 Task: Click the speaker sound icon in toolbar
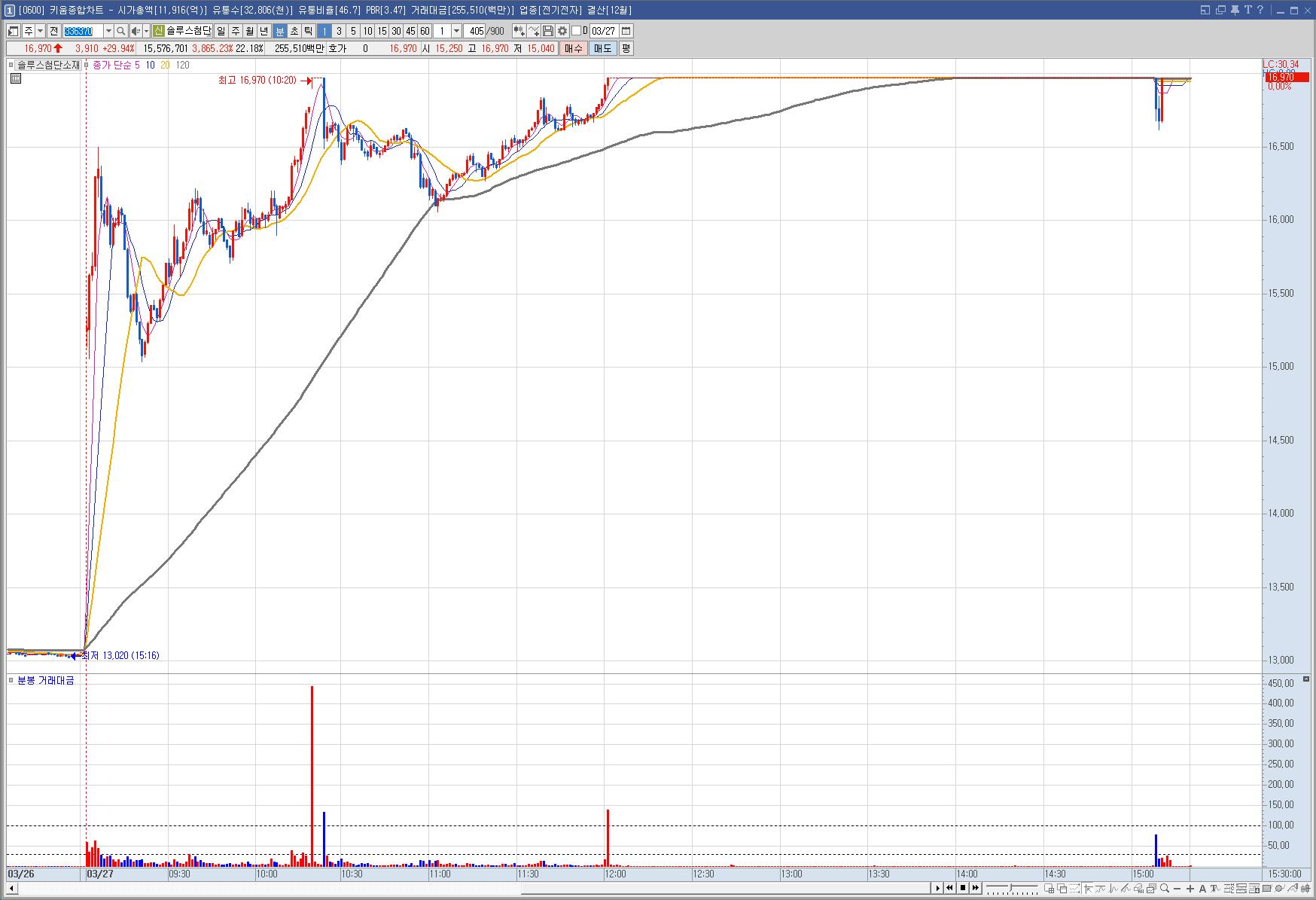pos(136,31)
